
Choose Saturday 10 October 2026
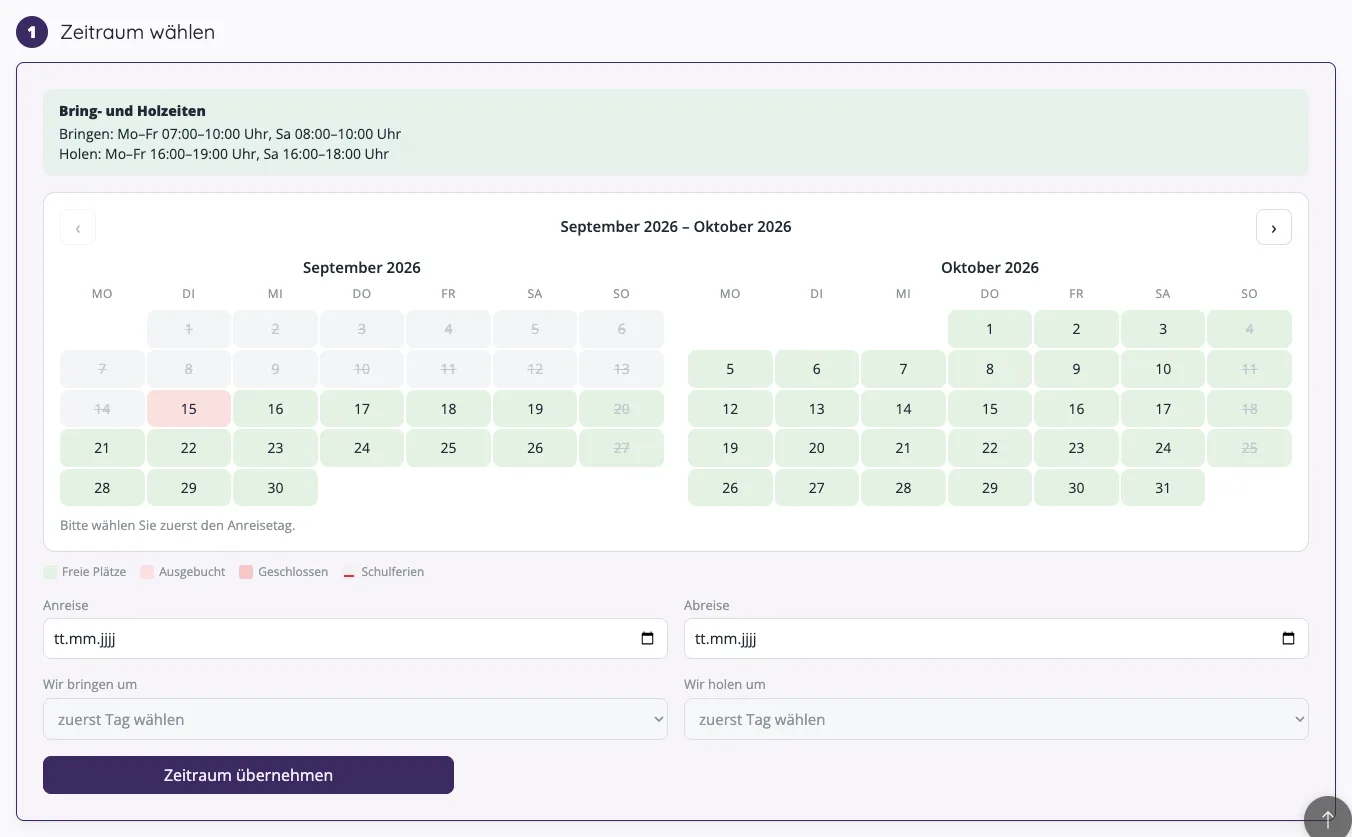click(x=1163, y=369)
